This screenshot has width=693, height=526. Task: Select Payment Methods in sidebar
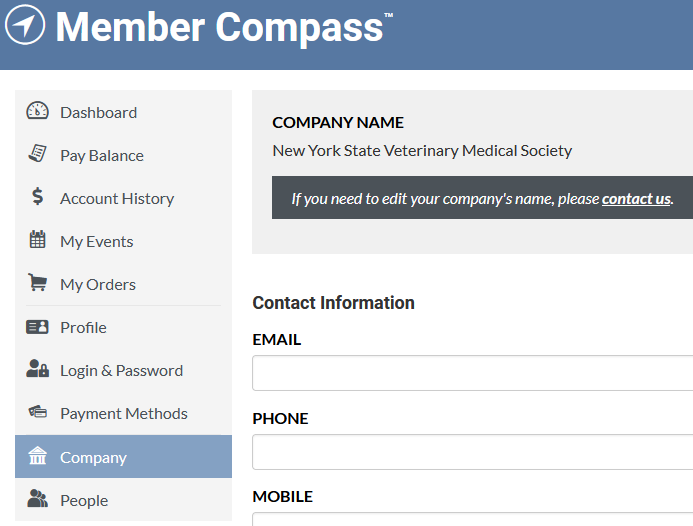pos(123,413)
